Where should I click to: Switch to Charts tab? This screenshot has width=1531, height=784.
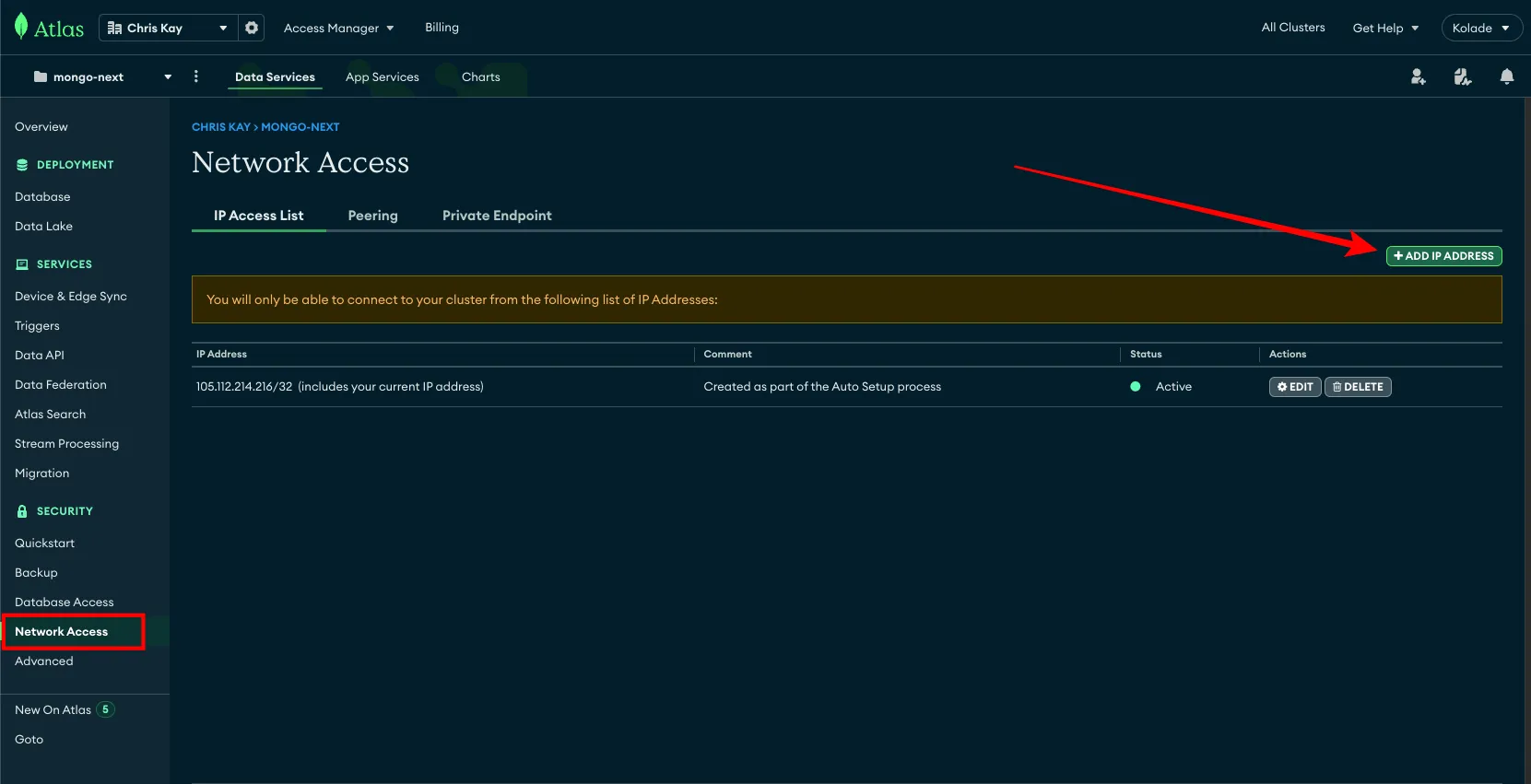tap(481, 76)
